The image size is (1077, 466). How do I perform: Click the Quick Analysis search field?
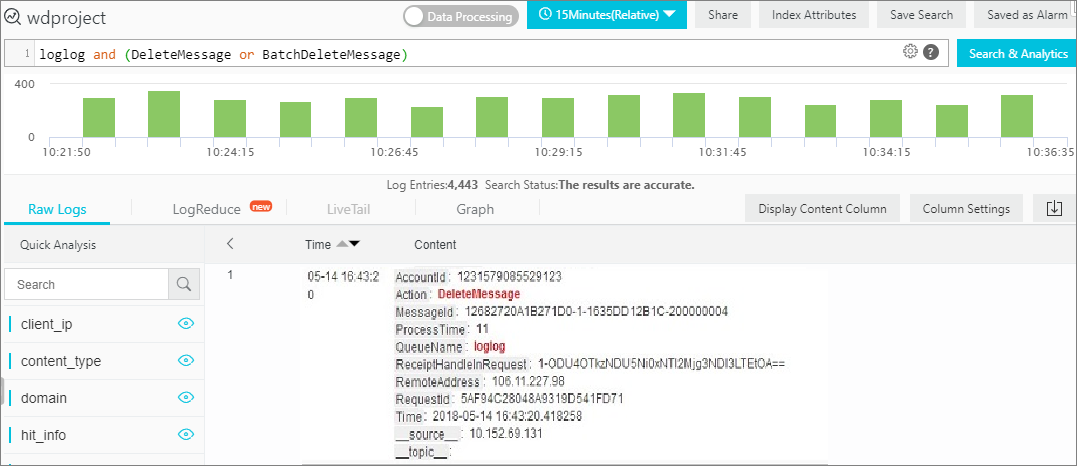pos(87,285)
